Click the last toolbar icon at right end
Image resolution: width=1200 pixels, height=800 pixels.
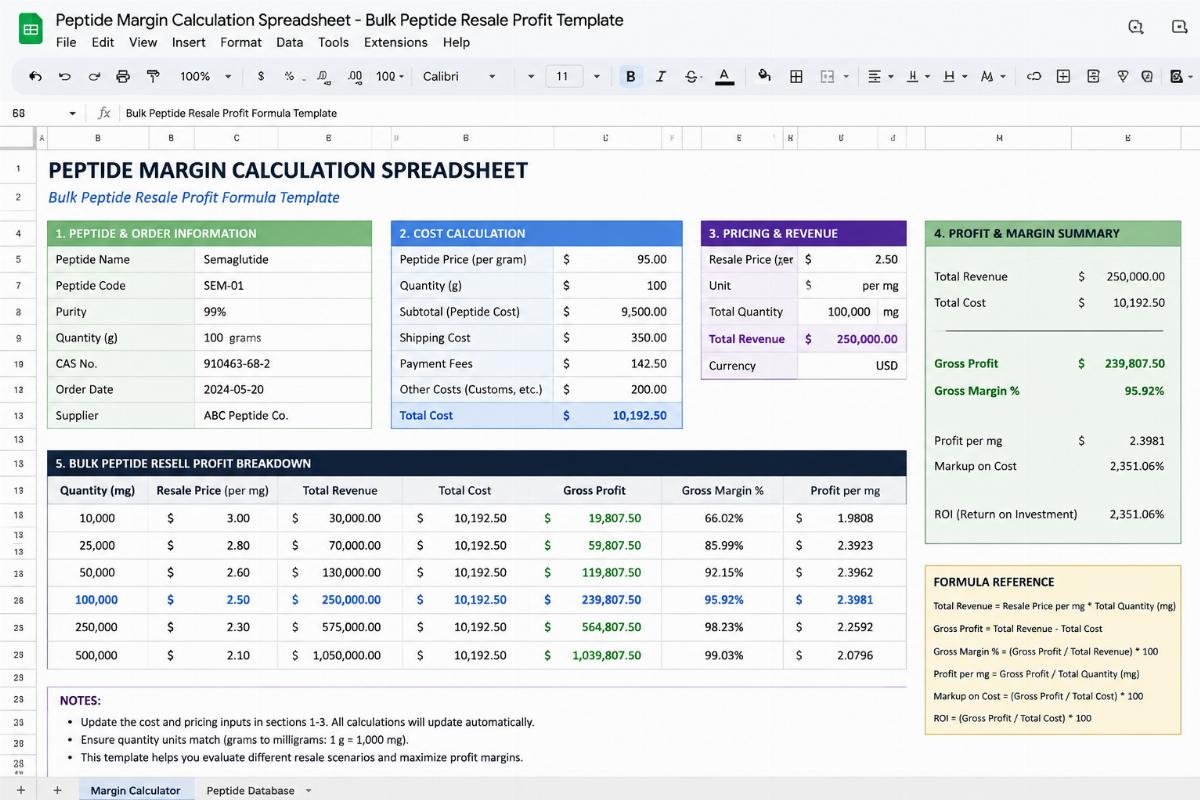click(x=1175, y=76)
